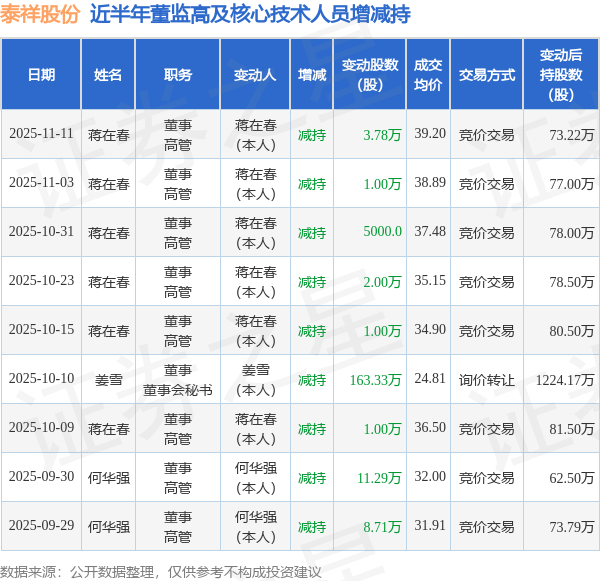Click the 日期 column header

(x=41, y=75)
